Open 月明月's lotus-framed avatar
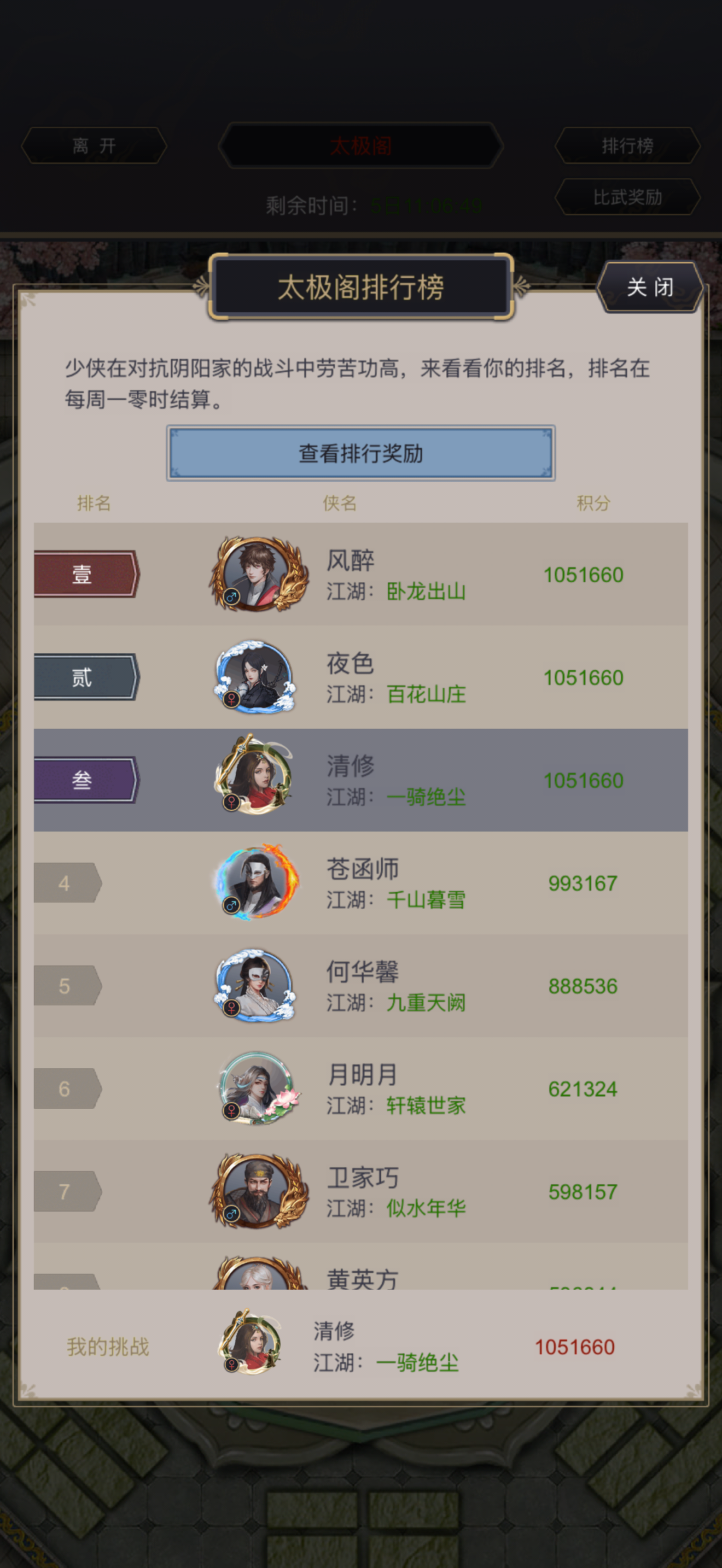 coord(259,1088)
